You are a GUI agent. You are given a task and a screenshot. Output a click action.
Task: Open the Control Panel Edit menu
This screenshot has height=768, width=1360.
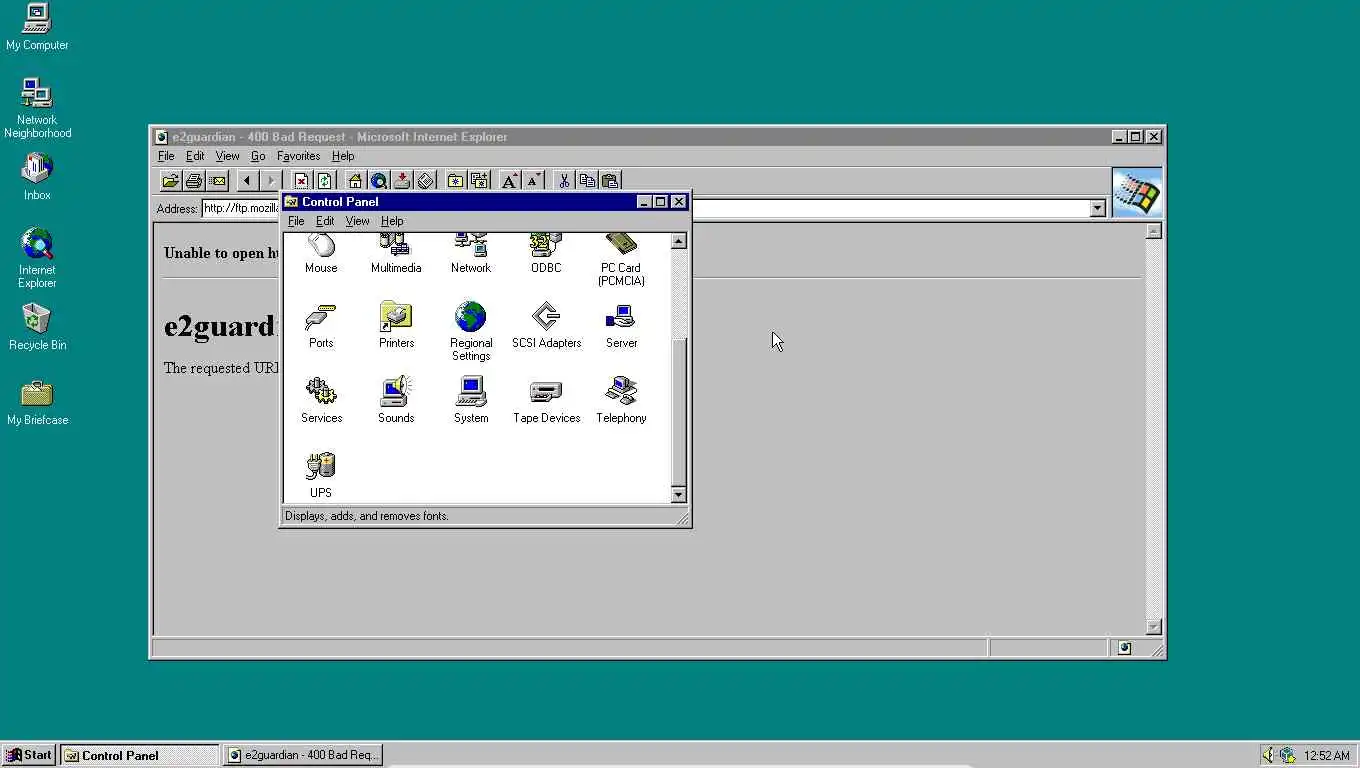pyautogui.click(x=325, y=221)
